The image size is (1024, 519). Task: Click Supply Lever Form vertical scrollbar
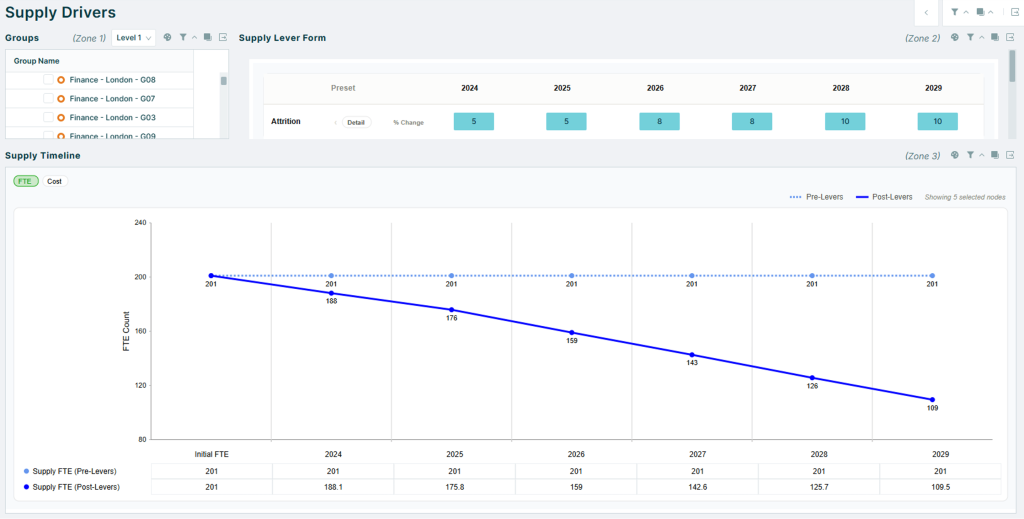pos(1012,65)
